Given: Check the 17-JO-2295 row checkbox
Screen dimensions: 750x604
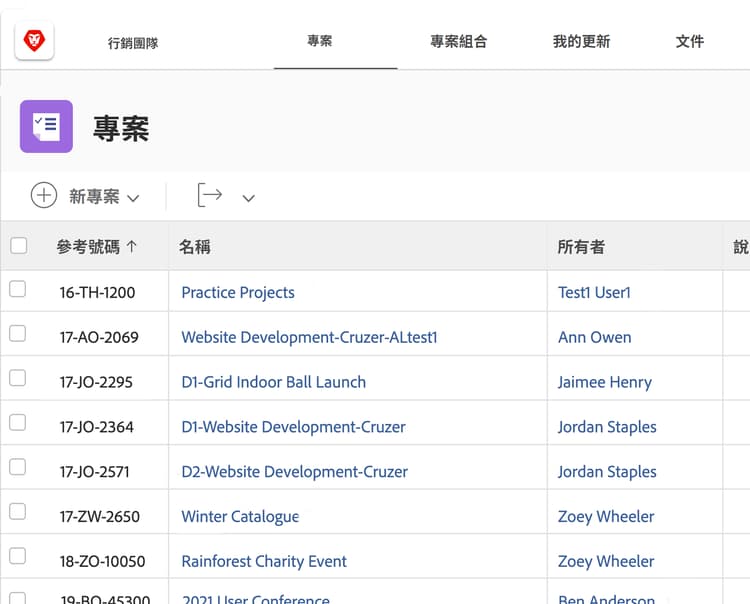Looking at the screenshot, I should point(18,378).
